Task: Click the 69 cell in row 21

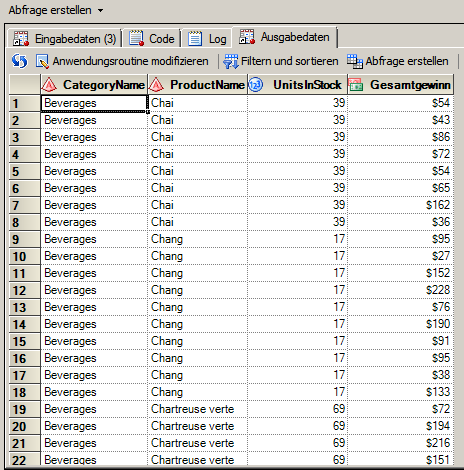Action: (x=298, y=443)
